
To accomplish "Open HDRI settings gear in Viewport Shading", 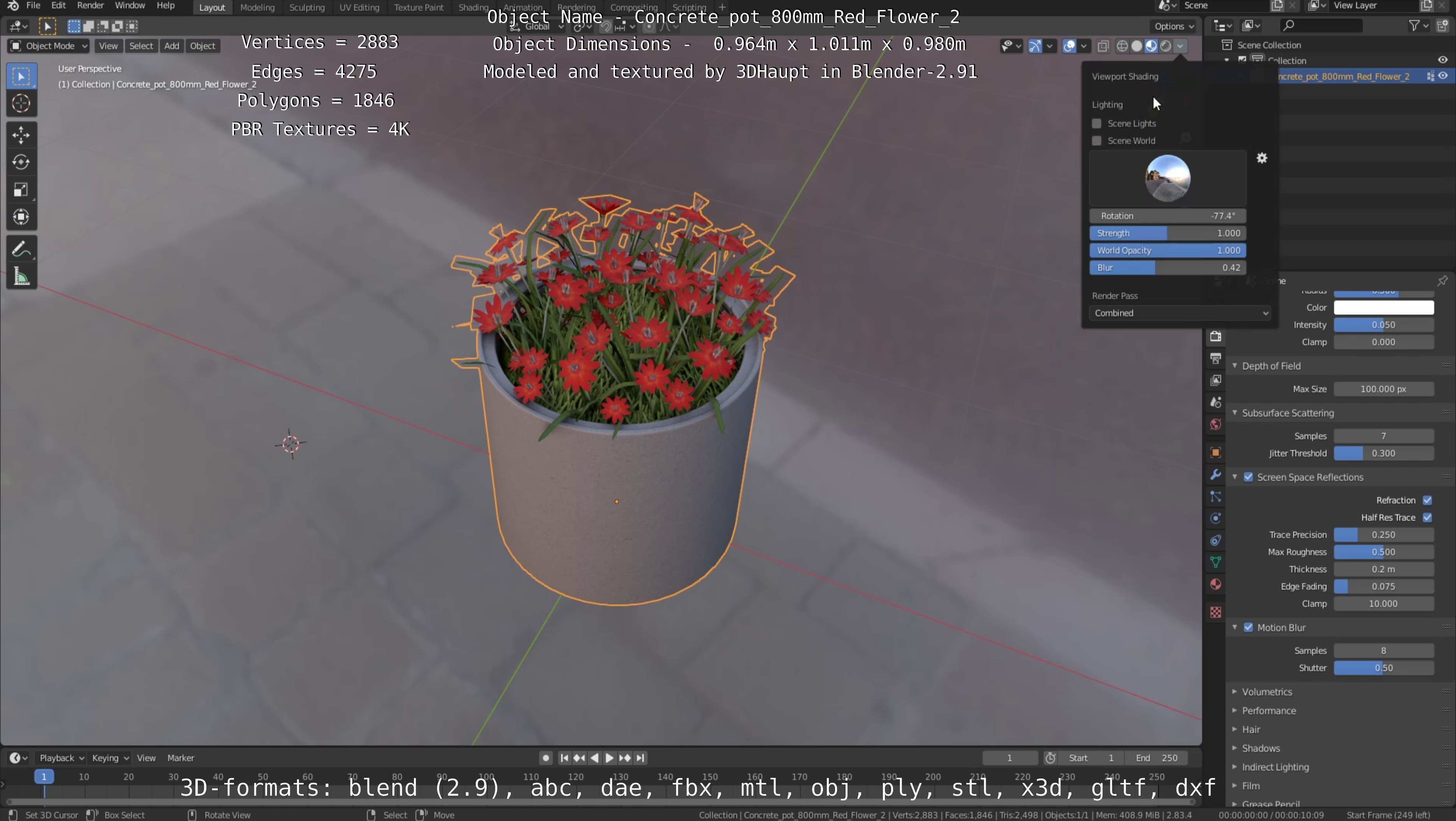I will pyautogui.click(x=1262, y=158).
